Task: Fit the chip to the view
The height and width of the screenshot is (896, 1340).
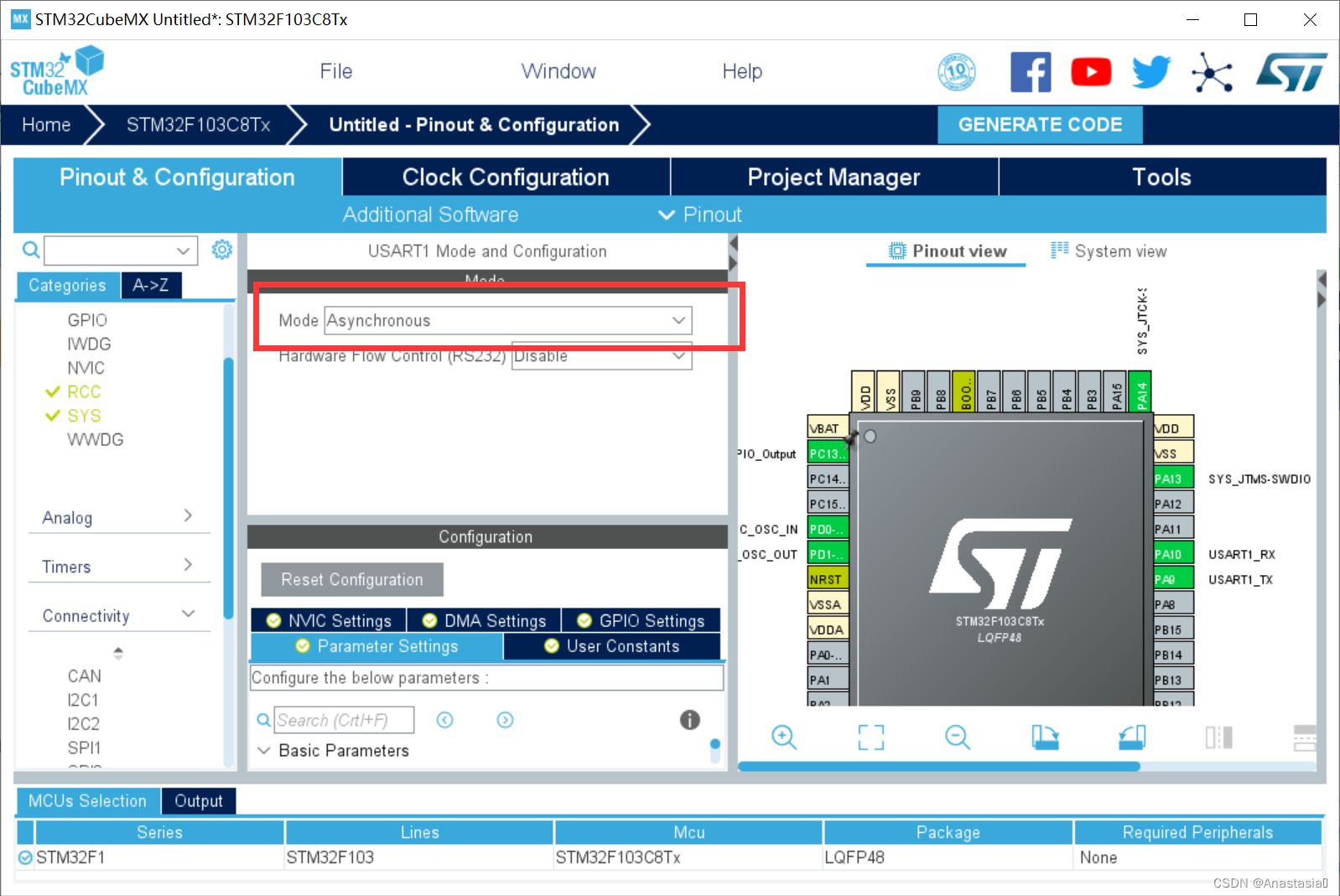Action: (x=871, y=737)
